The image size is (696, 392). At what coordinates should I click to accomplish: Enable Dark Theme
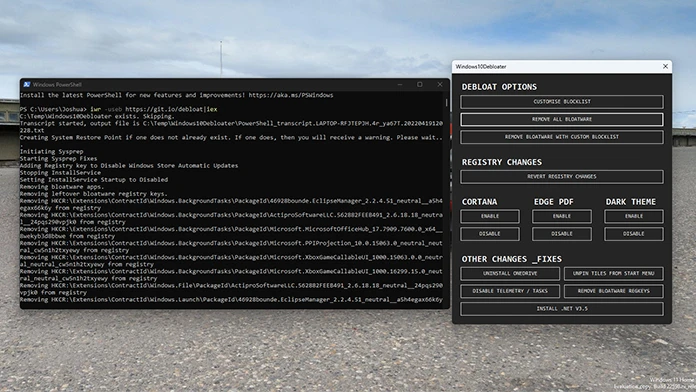pyautogui.click(x=633, y=216)
